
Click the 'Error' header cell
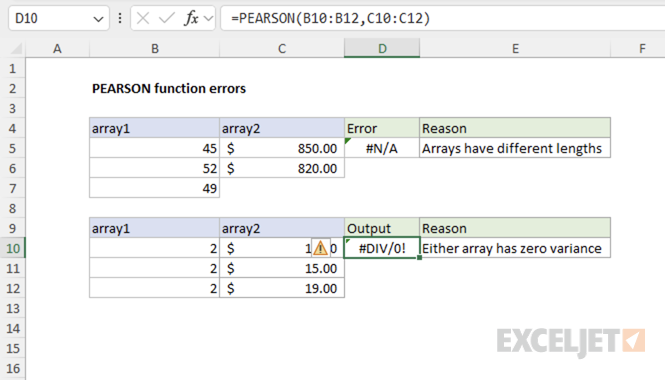[382, 128]
